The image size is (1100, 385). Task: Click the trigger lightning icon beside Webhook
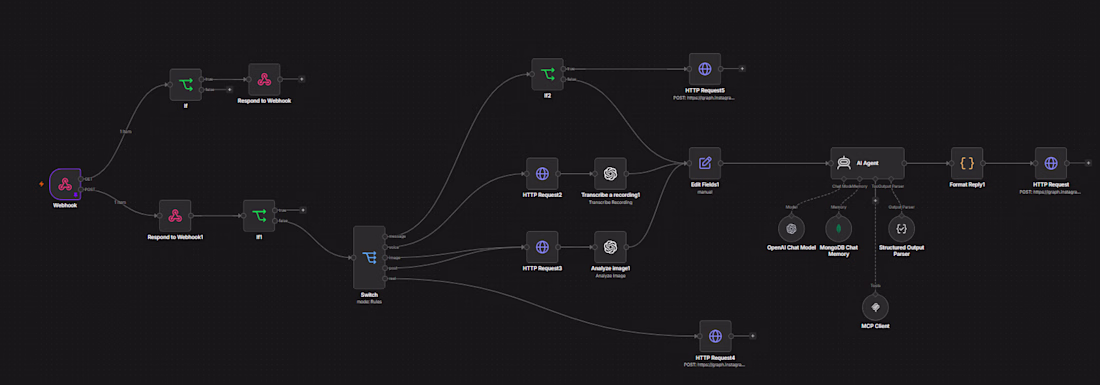coord(41,184)
